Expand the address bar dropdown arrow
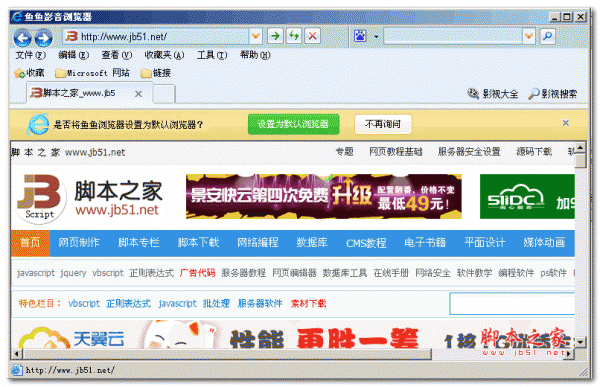This screenshot has width=600, height=387. tap(256, 36)
